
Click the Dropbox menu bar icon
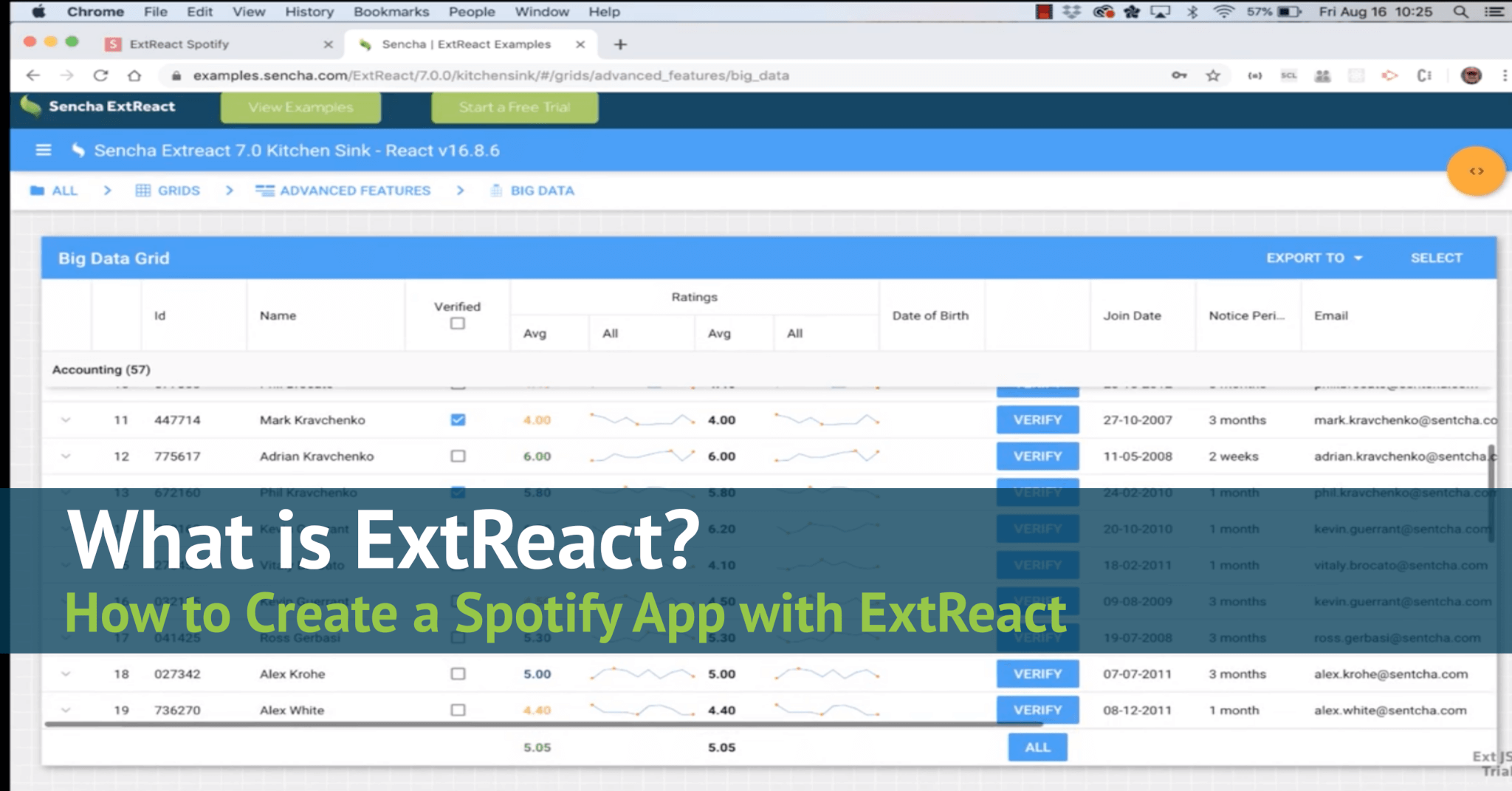(x=1072, y=12)
